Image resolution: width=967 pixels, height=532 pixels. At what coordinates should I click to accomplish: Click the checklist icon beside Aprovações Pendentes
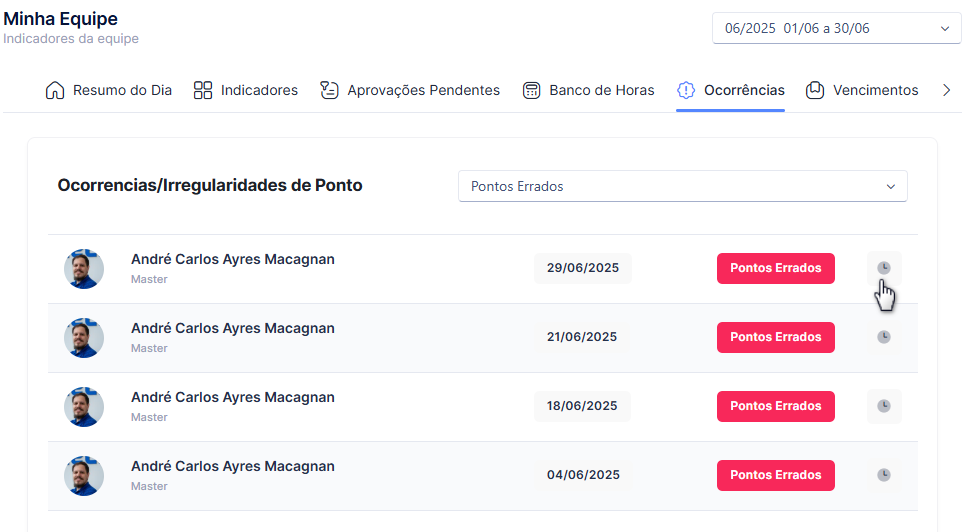pos(329,90)
